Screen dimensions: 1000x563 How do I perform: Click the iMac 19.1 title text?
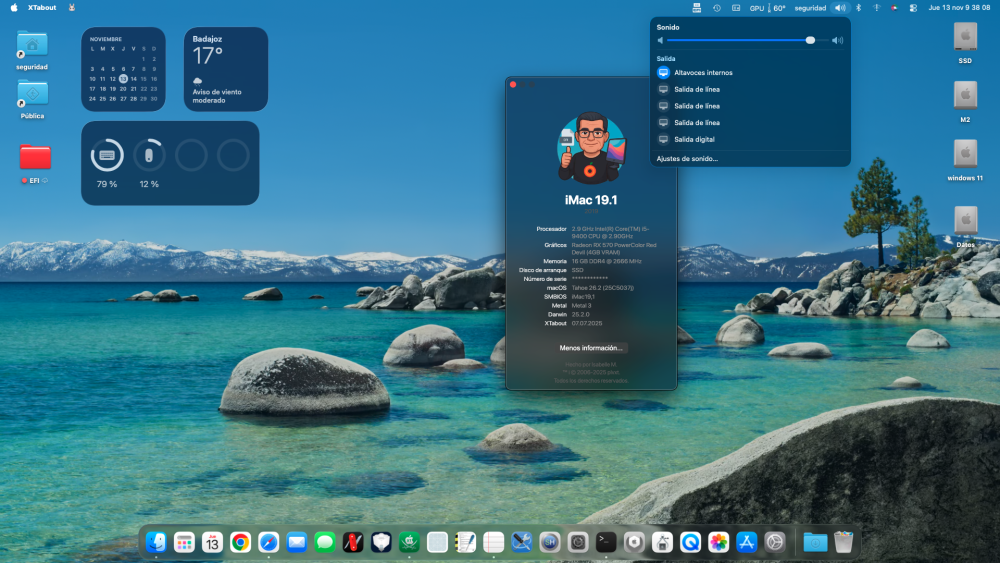(591, 200)
